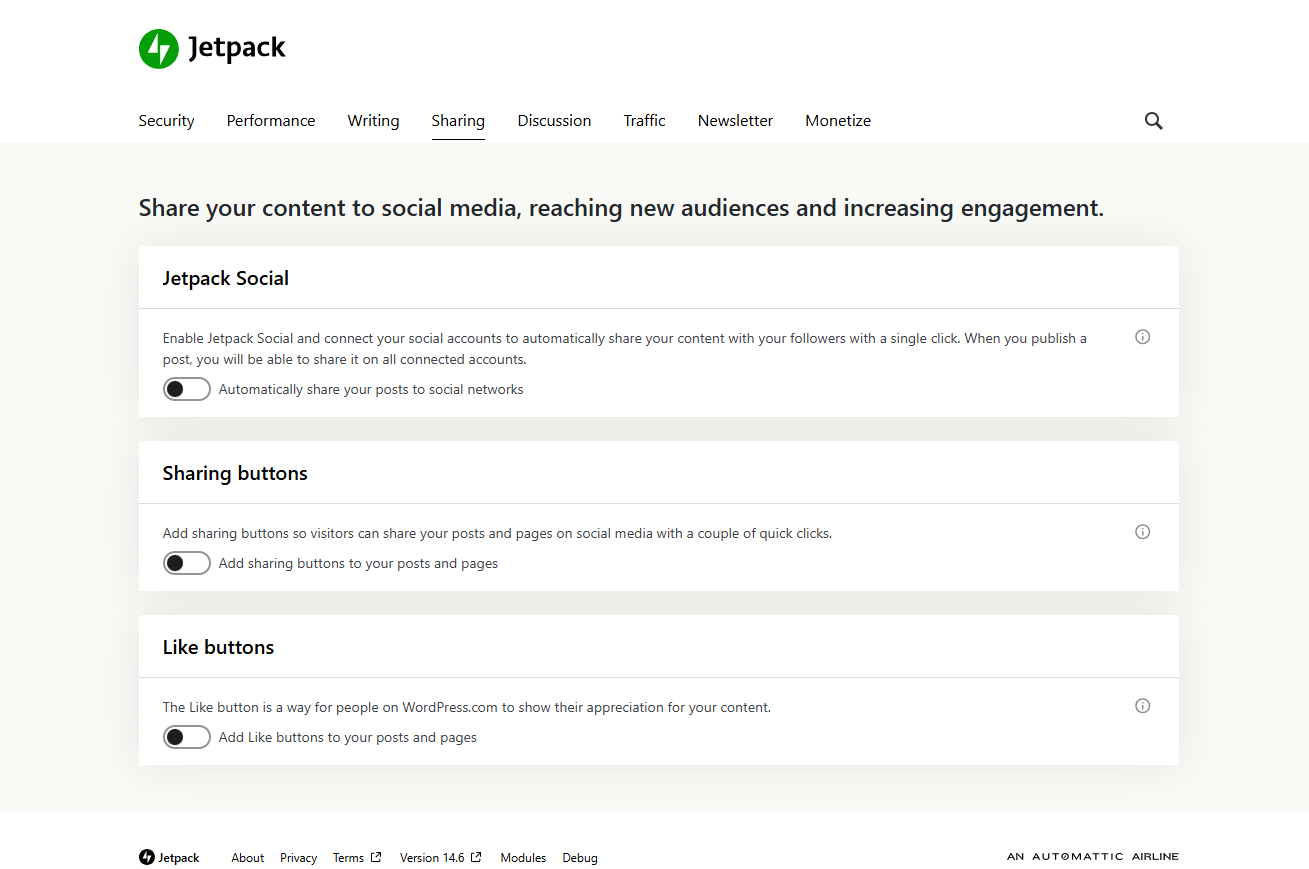
Task: Turn on Like buttons for posts
Action: point(186,737)
